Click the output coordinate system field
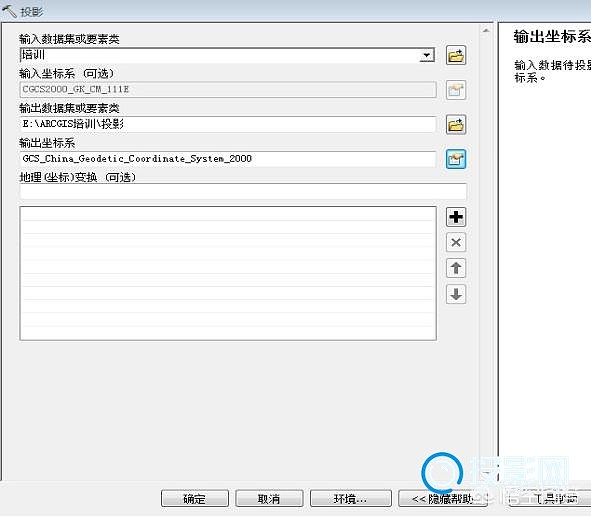Image resolution: width=591 pixels, height=517 pixels. pos(228,159)
